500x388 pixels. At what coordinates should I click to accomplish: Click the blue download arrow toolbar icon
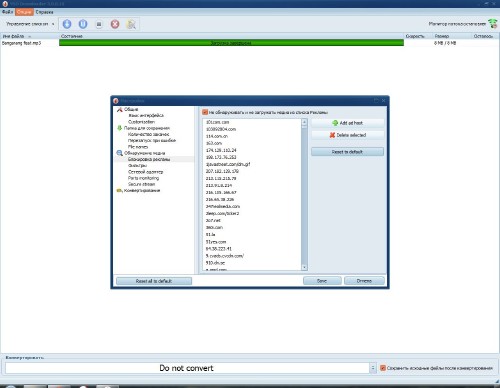(x=67, y=24)
